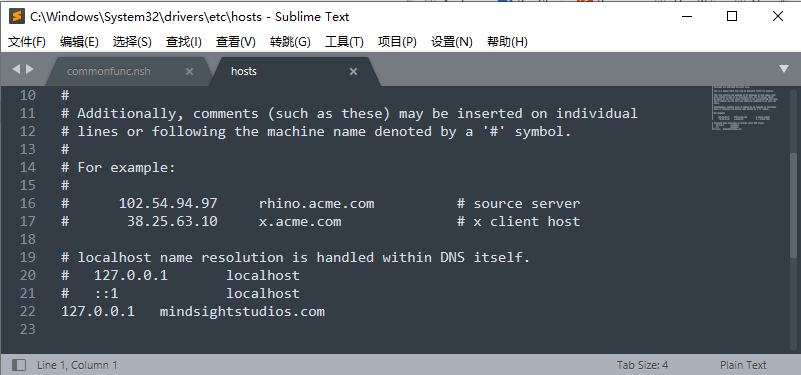Open the 查找(I) menu
Image resolution: width=801 pixels, height=375 pixels.
(x=184, y=42)
